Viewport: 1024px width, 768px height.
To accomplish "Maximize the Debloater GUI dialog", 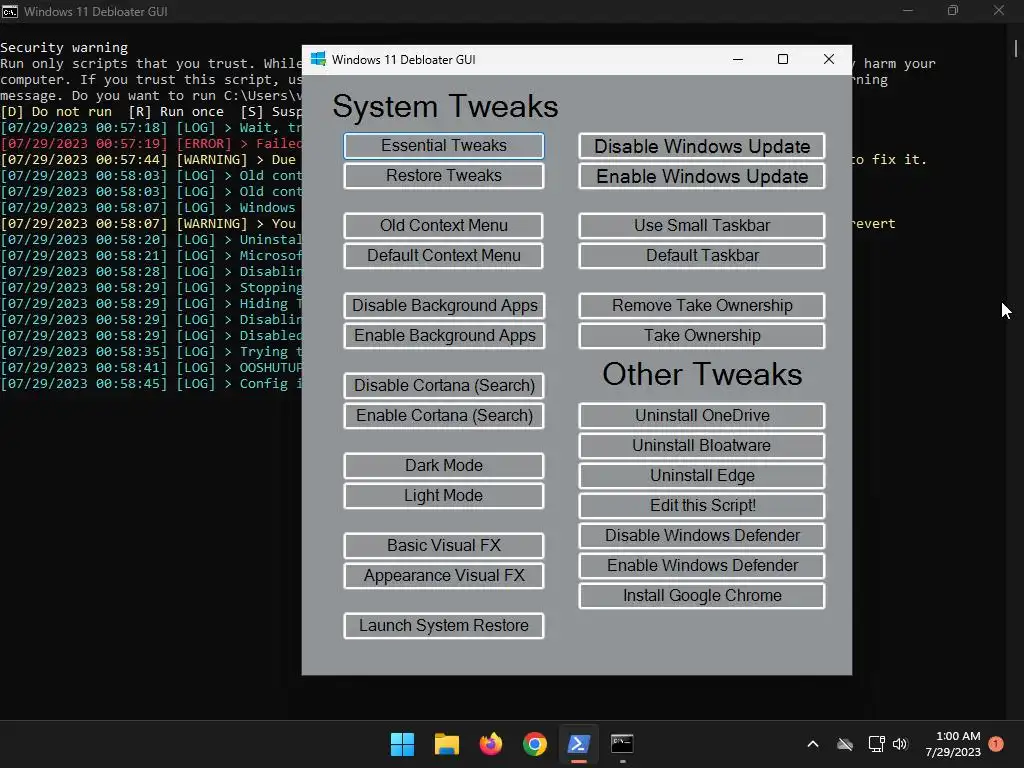I will point(783,59).
